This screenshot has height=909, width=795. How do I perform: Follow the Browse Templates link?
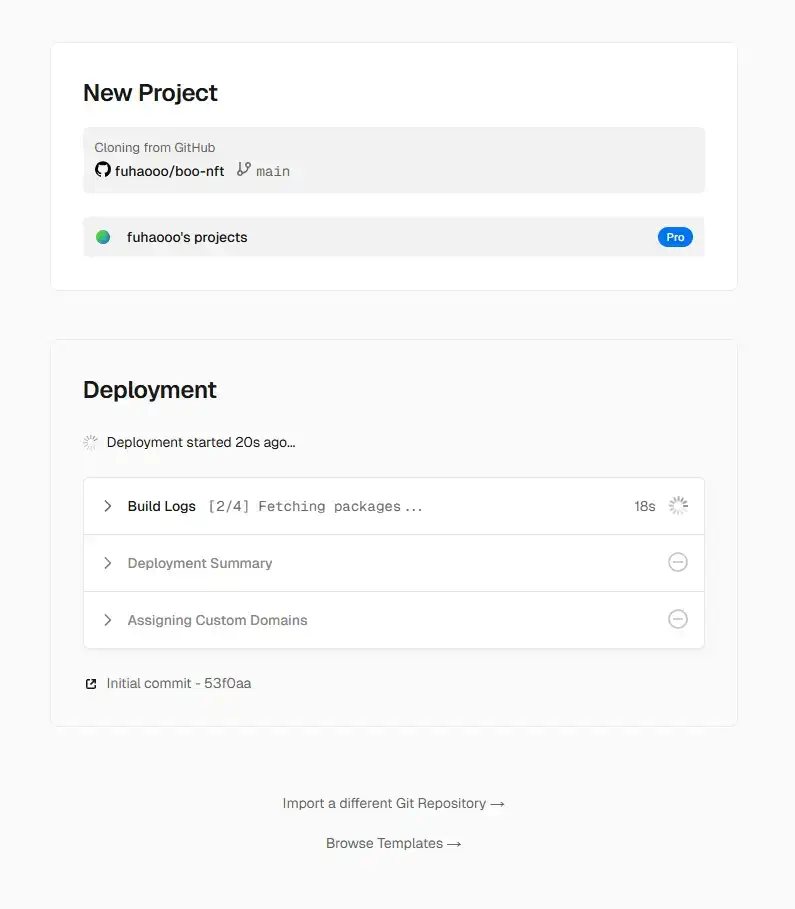coord(393,843)
